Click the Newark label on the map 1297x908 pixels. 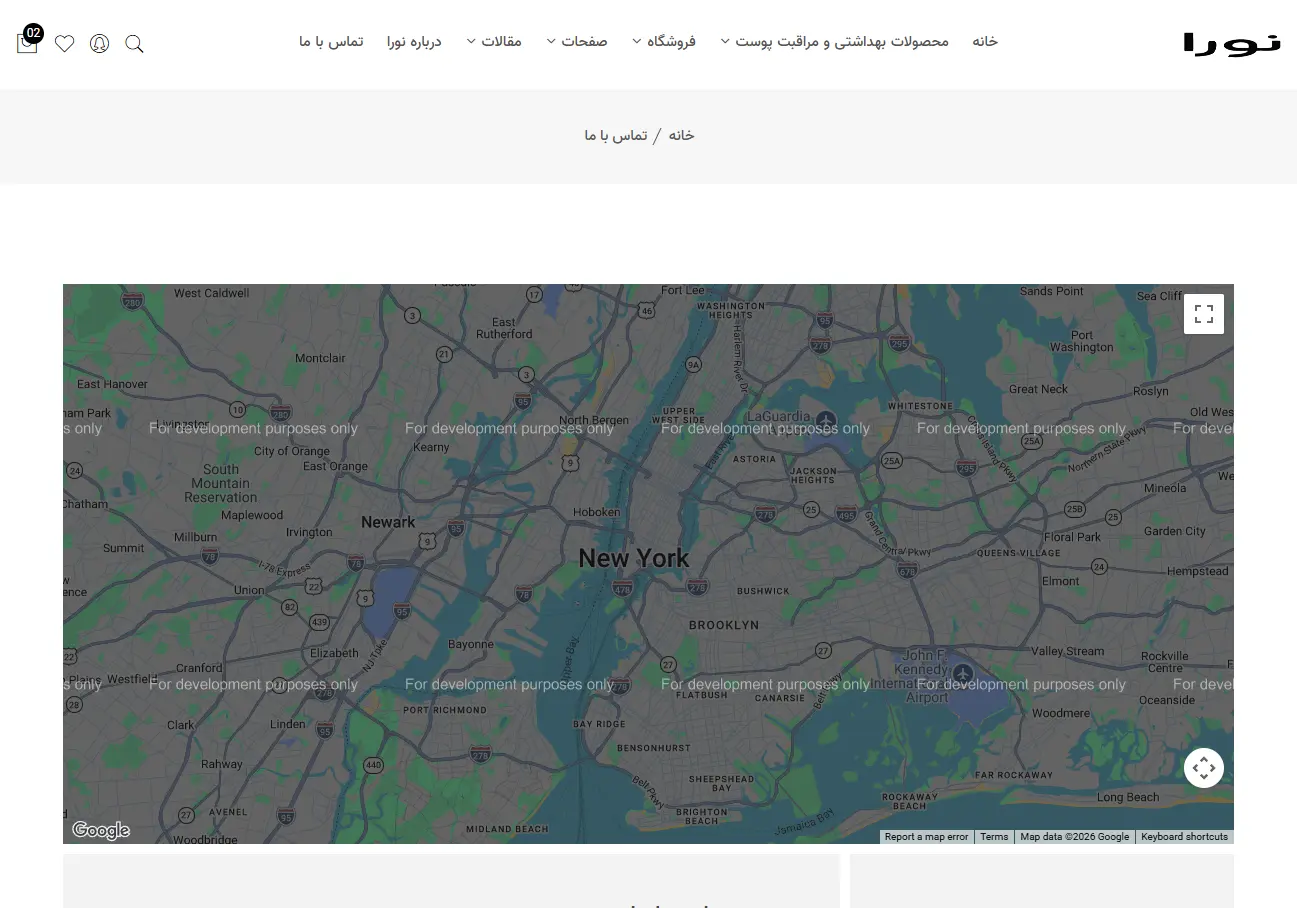click(x=388, y=522)
